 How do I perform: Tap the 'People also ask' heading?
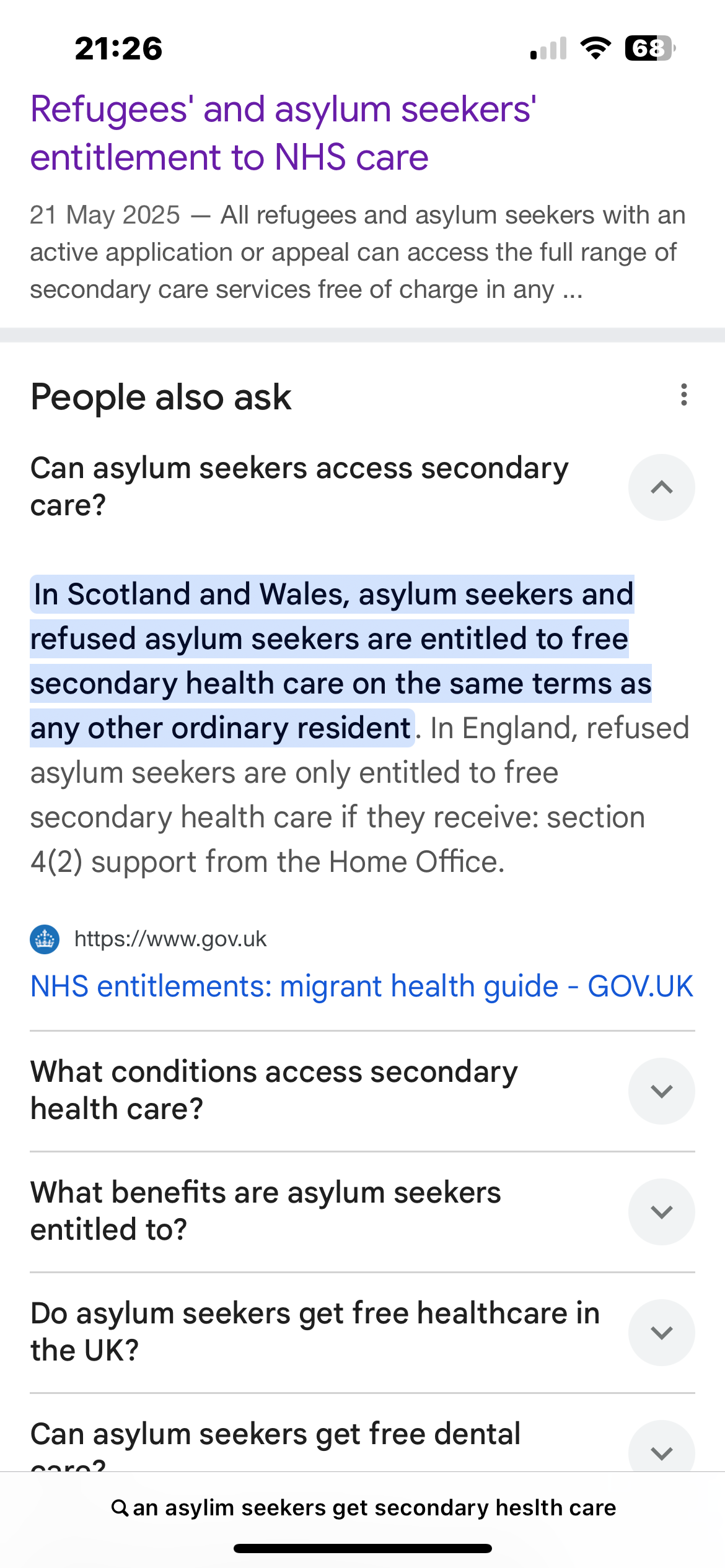(160, 397)
